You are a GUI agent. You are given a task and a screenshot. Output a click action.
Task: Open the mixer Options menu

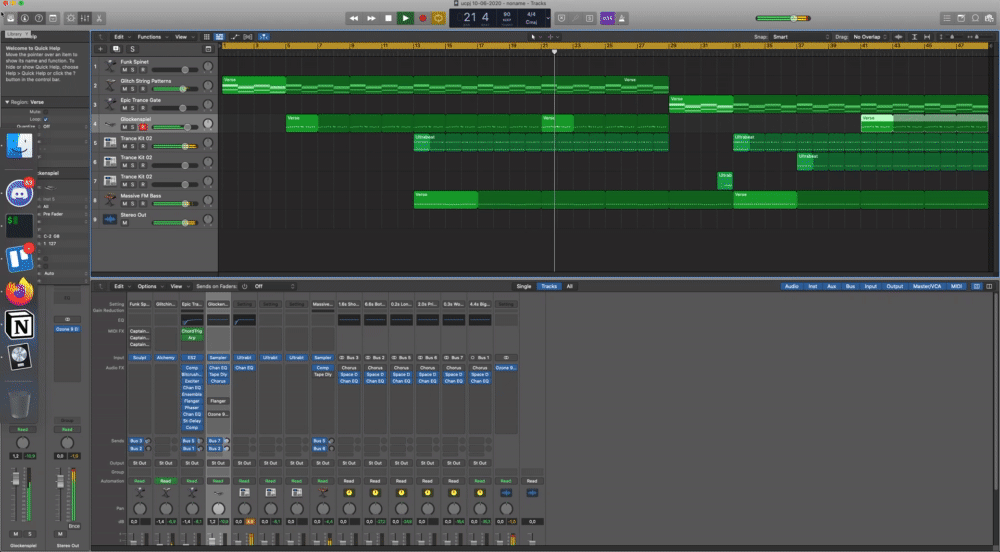pos(148,285)
